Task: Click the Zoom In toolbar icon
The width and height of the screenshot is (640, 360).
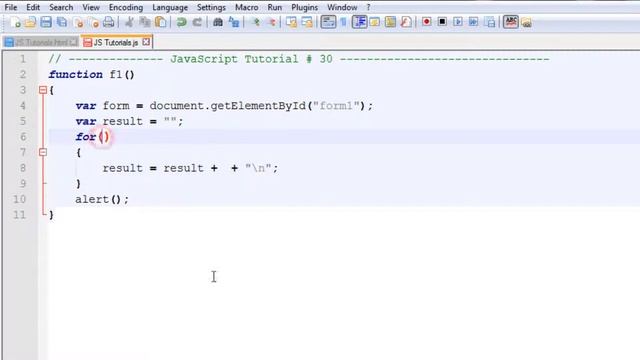Action: pyautogui.click(x=256, y=22)
